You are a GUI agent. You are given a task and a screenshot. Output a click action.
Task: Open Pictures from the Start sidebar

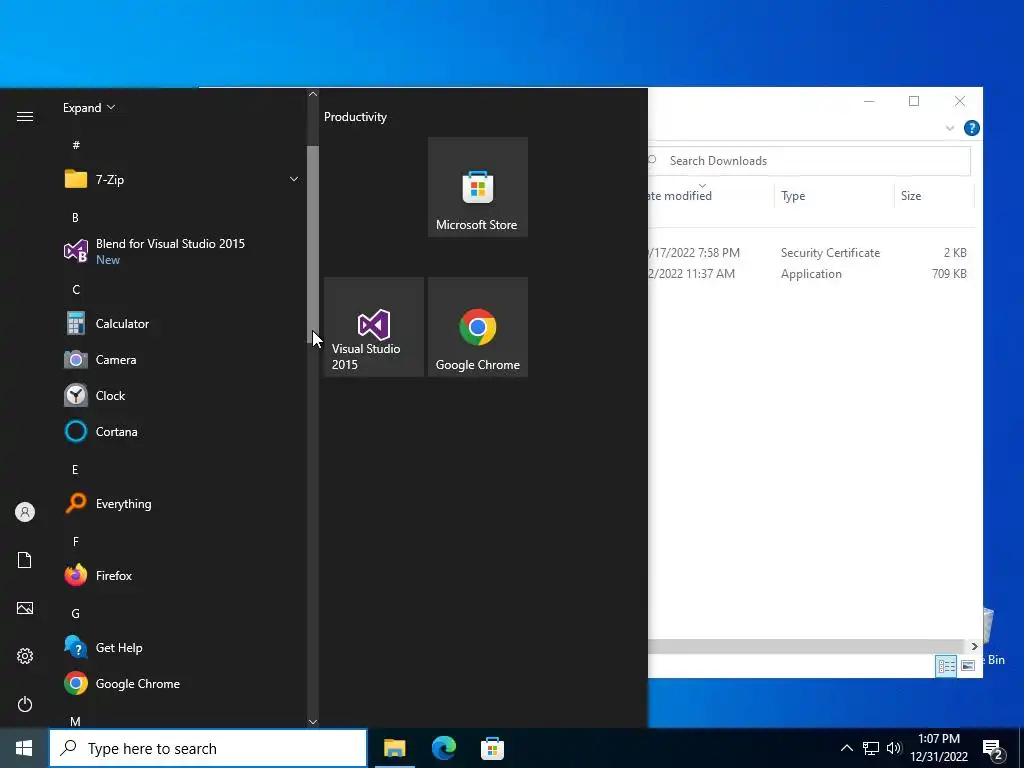click(x=25, y=608)
